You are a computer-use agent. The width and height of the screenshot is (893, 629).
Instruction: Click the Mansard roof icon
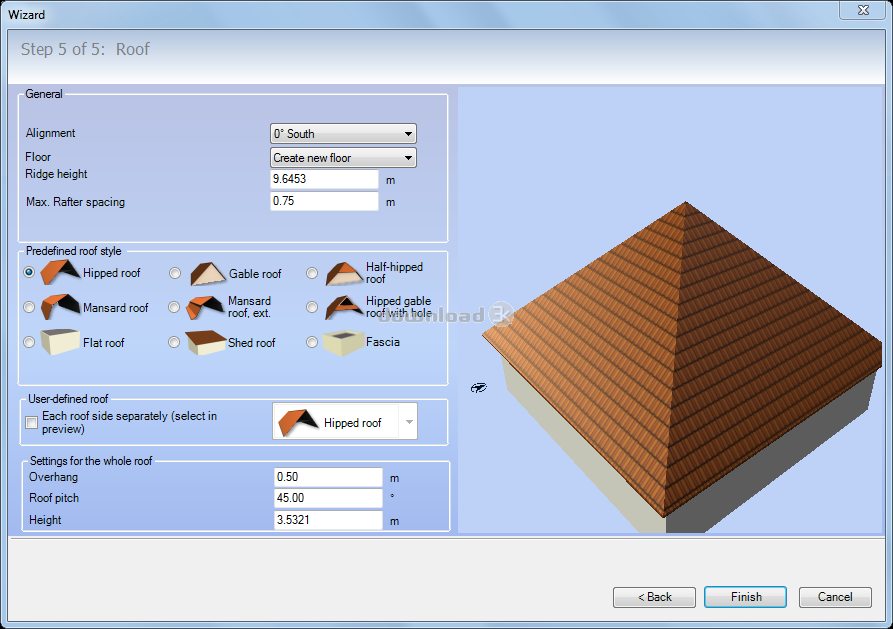tap(60, 307)
